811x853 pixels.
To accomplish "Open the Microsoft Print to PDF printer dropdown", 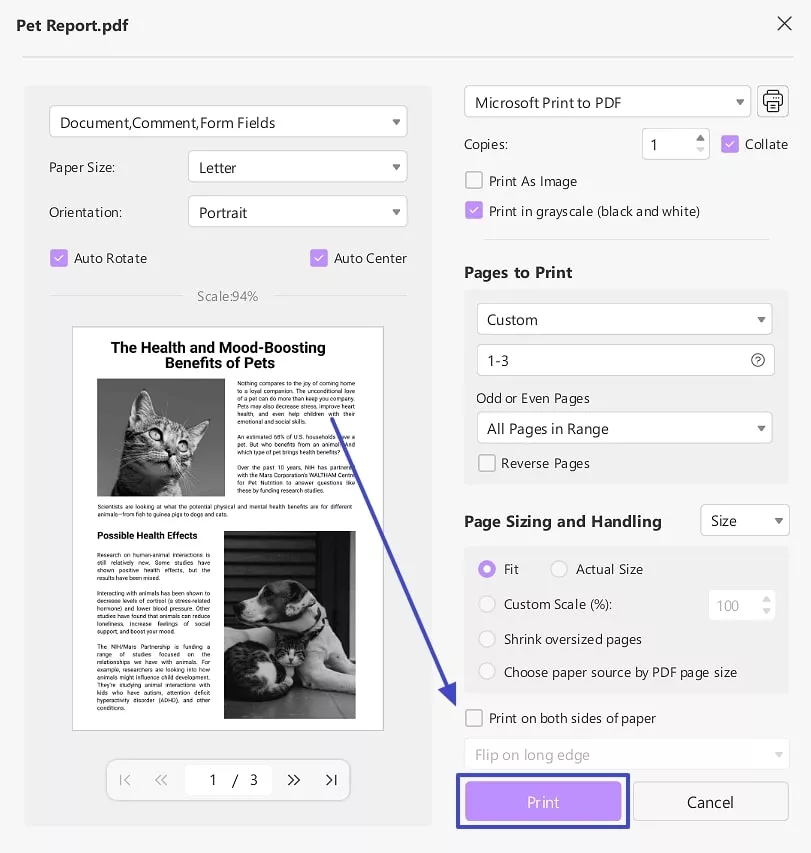I will 607,101.
